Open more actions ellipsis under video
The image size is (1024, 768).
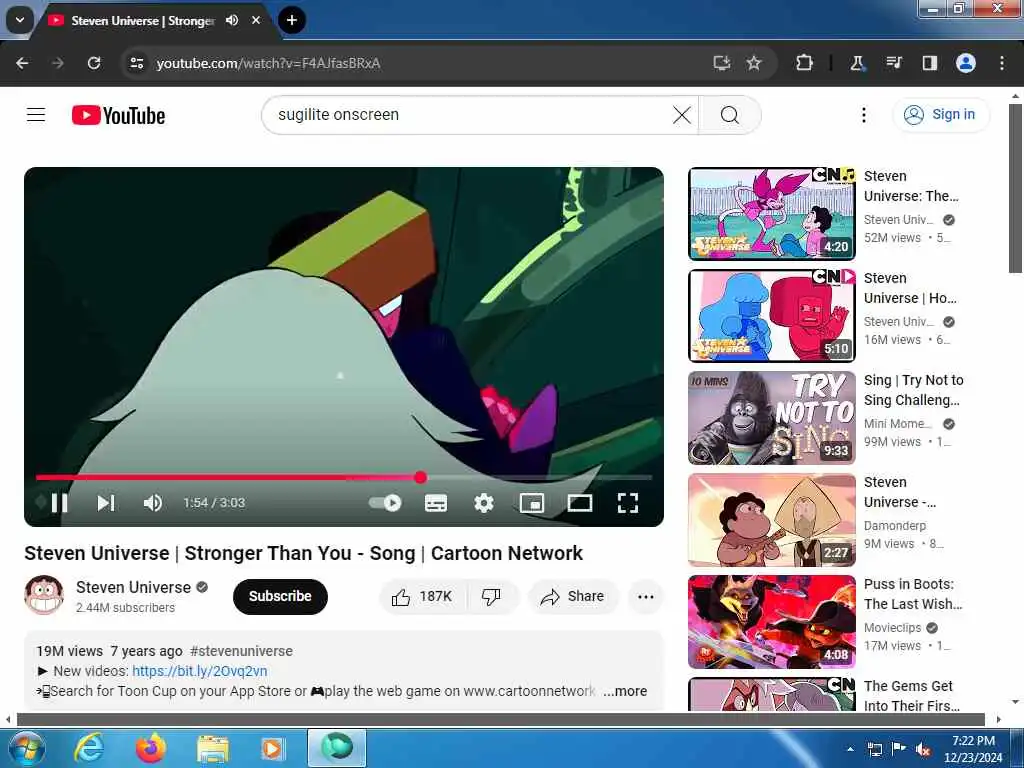click(645, 596)
